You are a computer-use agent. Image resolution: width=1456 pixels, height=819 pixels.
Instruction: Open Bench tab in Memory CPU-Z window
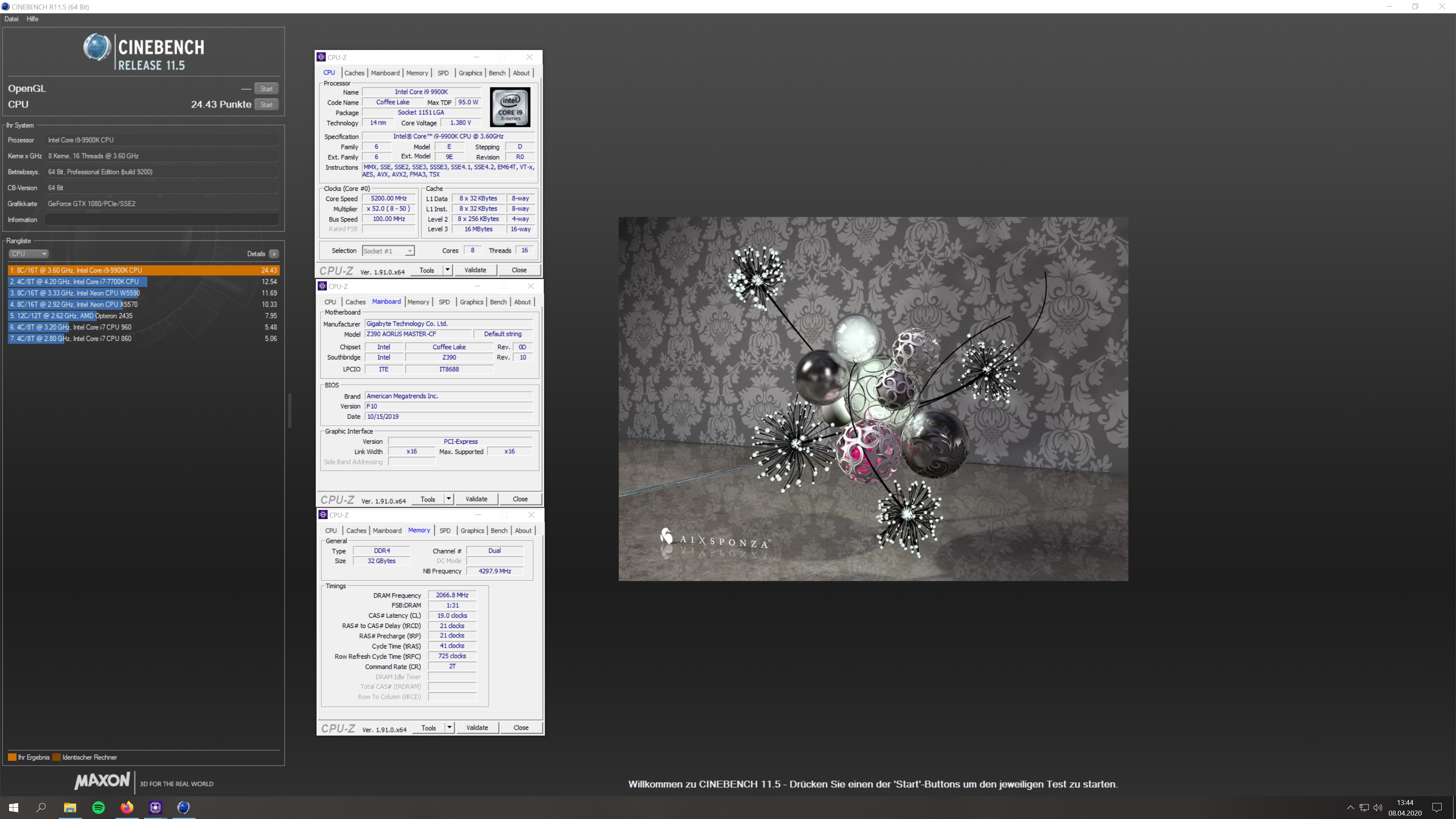(x=499, y=531)
